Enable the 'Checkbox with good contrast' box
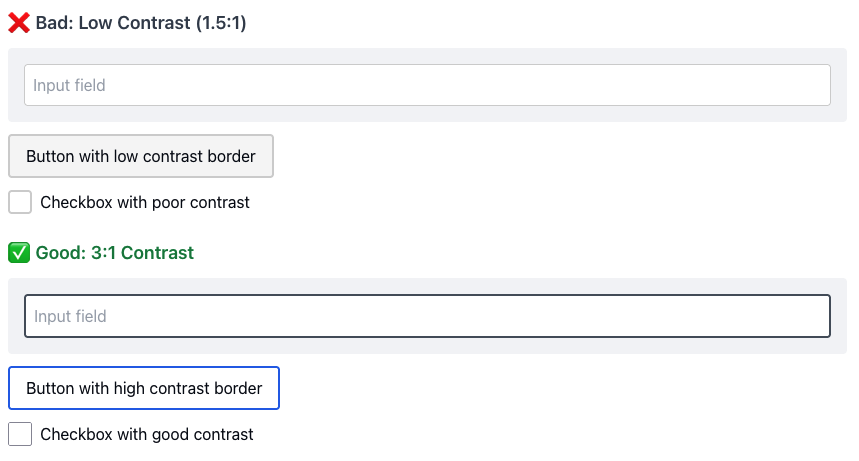 pos(20,434)
